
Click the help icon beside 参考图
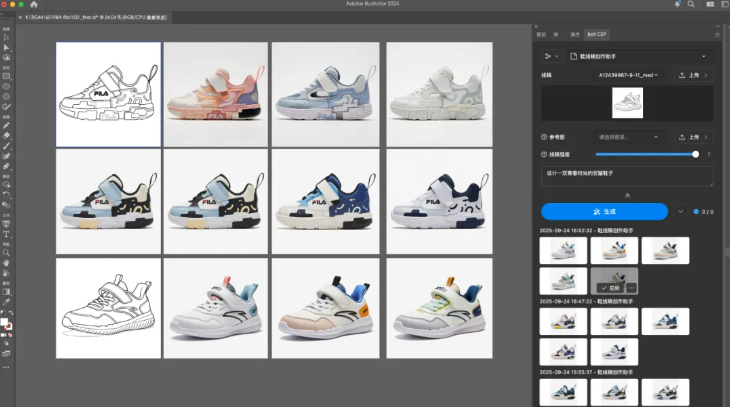[543, 137]
